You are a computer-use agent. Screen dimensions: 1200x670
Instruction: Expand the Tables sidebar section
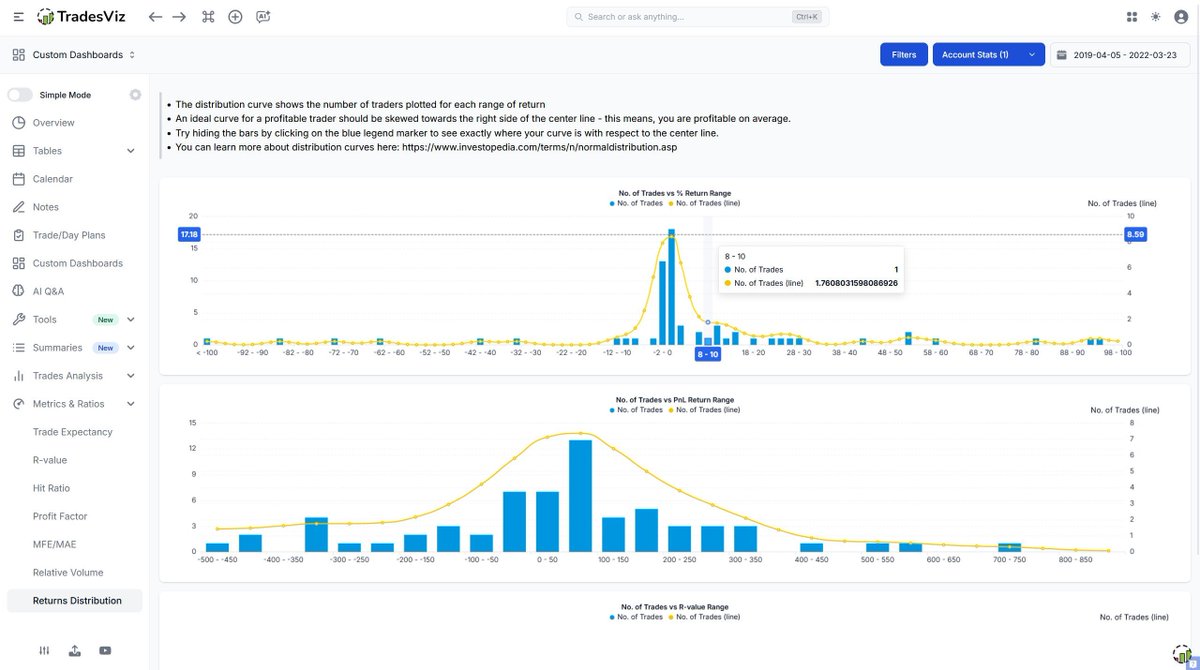[x=130, y=151]
